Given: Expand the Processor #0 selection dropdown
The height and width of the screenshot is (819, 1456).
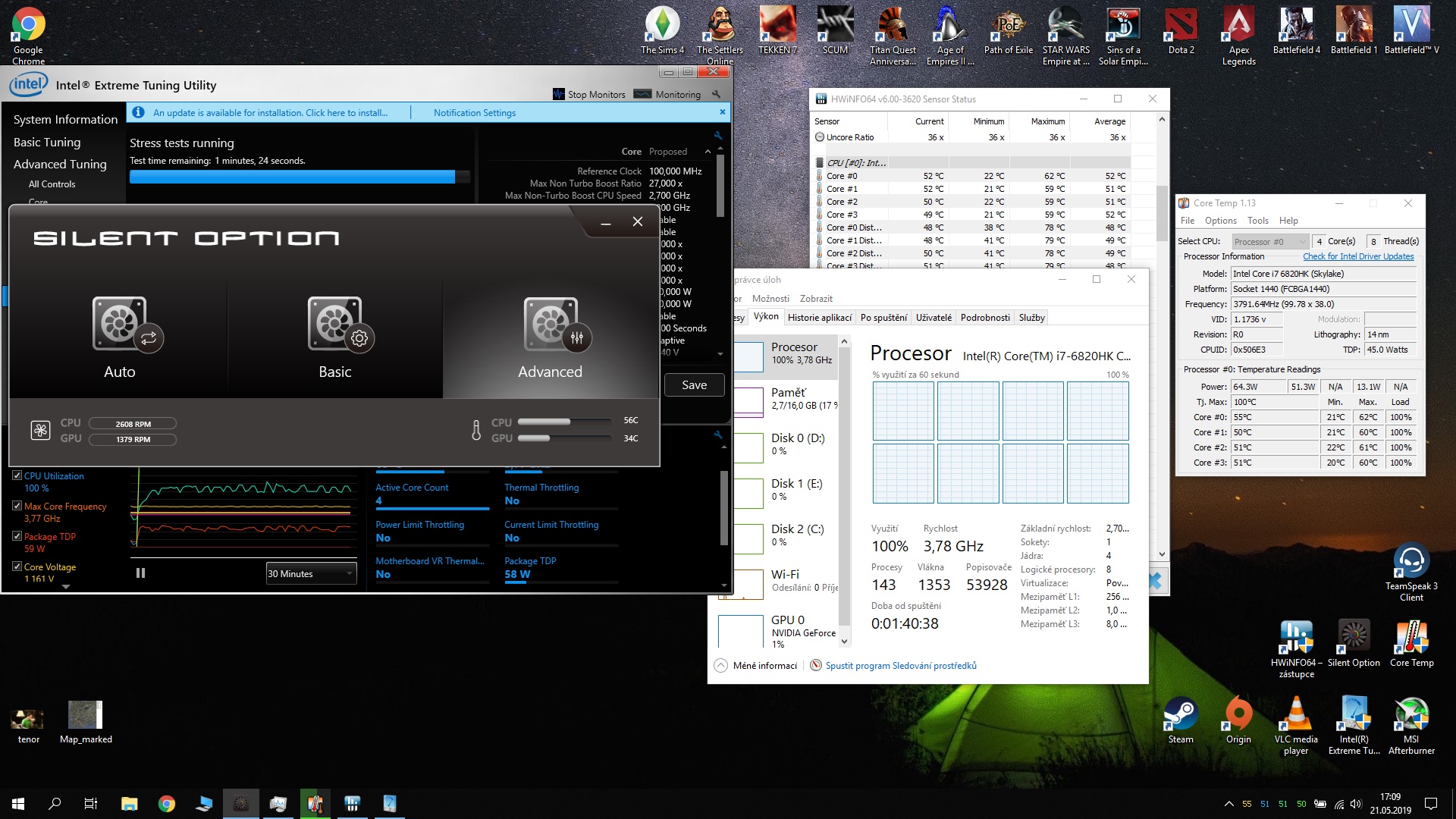Looking at the screenshot, I should pyautogui.click(x=1270, y=242).
